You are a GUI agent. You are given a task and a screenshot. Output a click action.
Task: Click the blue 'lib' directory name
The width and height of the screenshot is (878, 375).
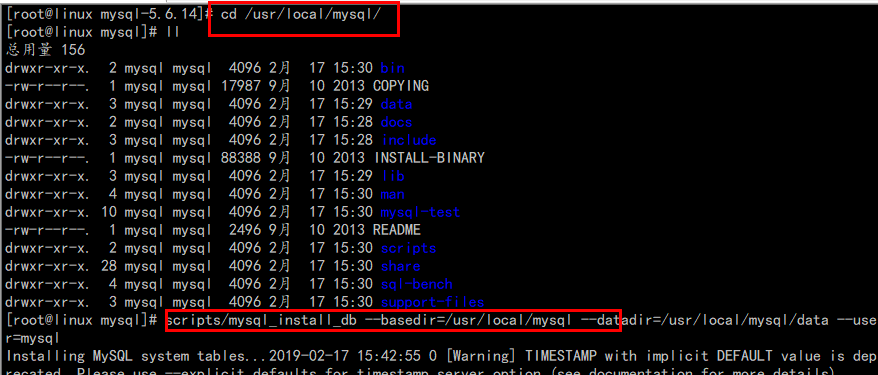(393, 176)
